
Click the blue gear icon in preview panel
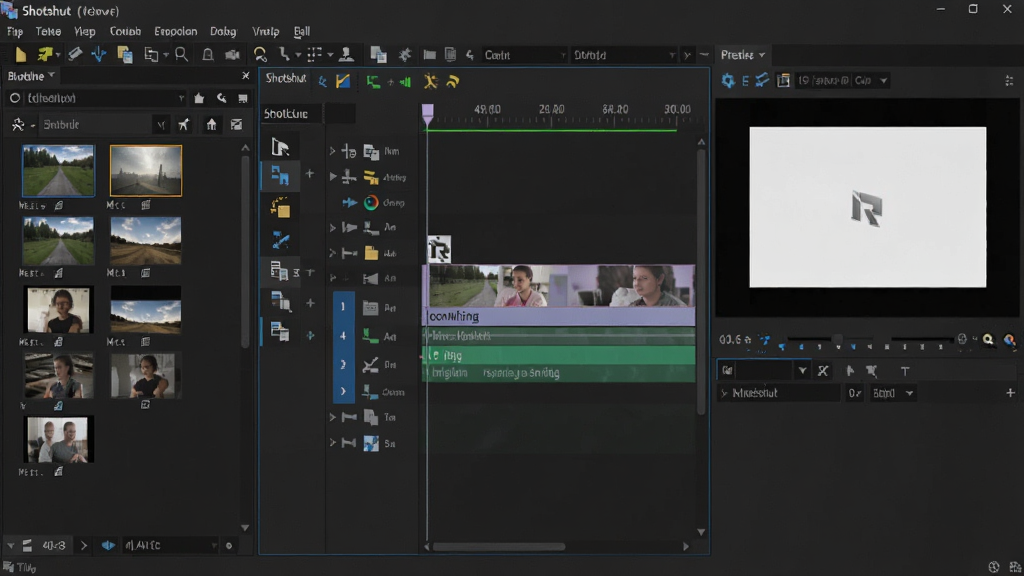point(728,80)
